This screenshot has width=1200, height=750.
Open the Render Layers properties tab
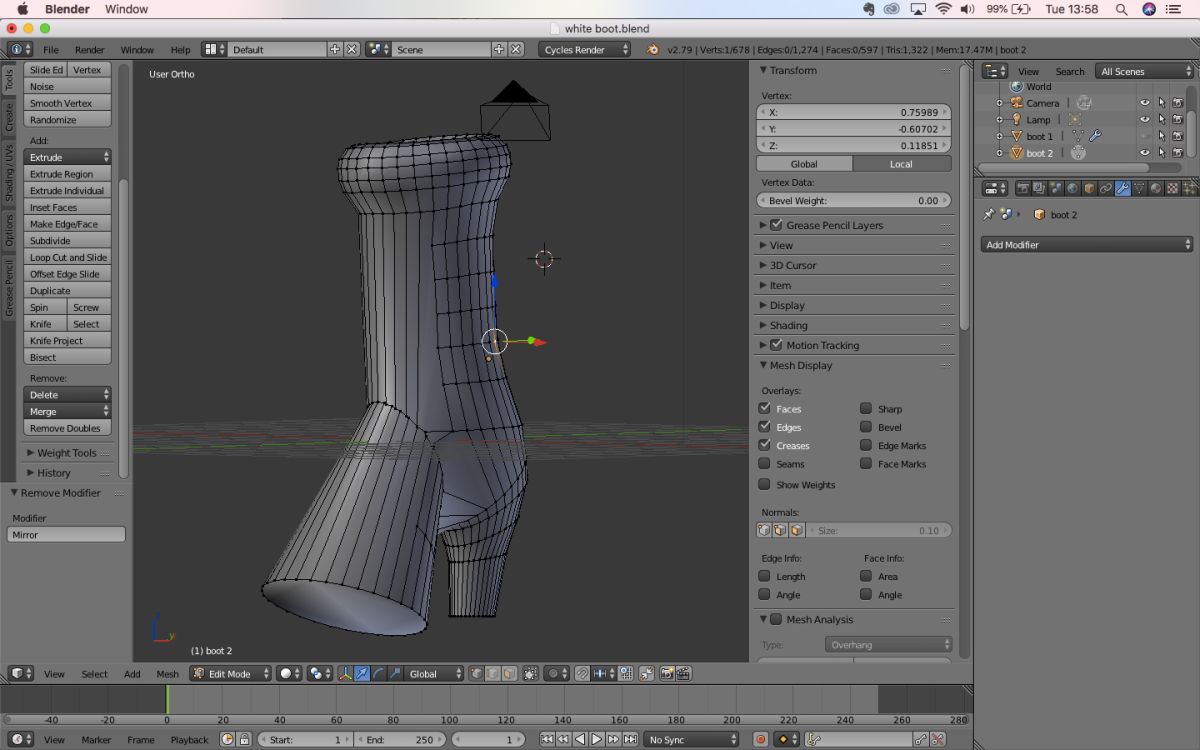click(1039, 188)
